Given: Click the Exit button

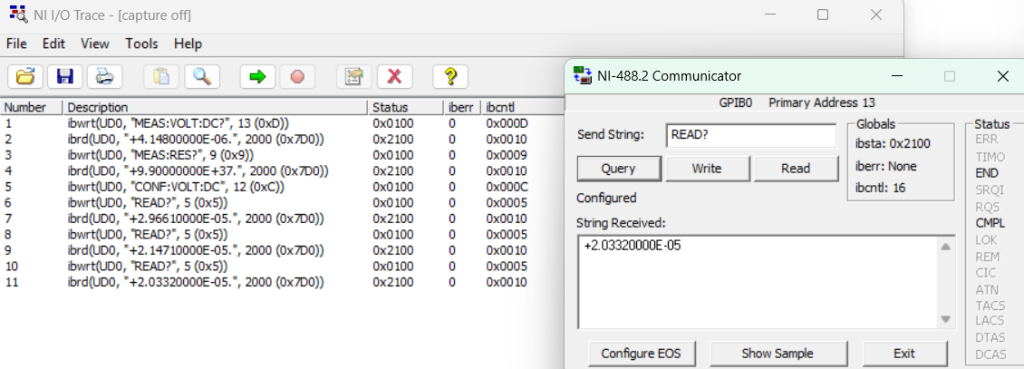Looking at the screenshot, I should pyautogui.click(x=904, y=353).
